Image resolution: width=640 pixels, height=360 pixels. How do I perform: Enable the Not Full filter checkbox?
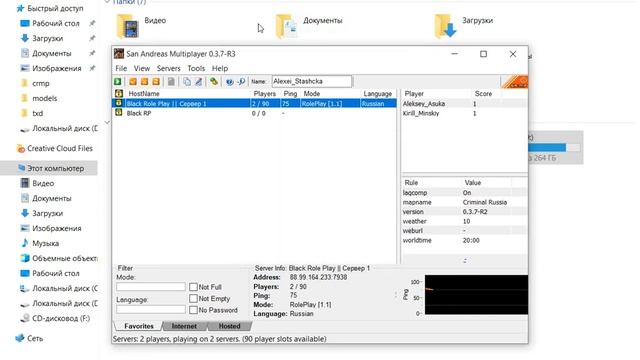(193, 287)
